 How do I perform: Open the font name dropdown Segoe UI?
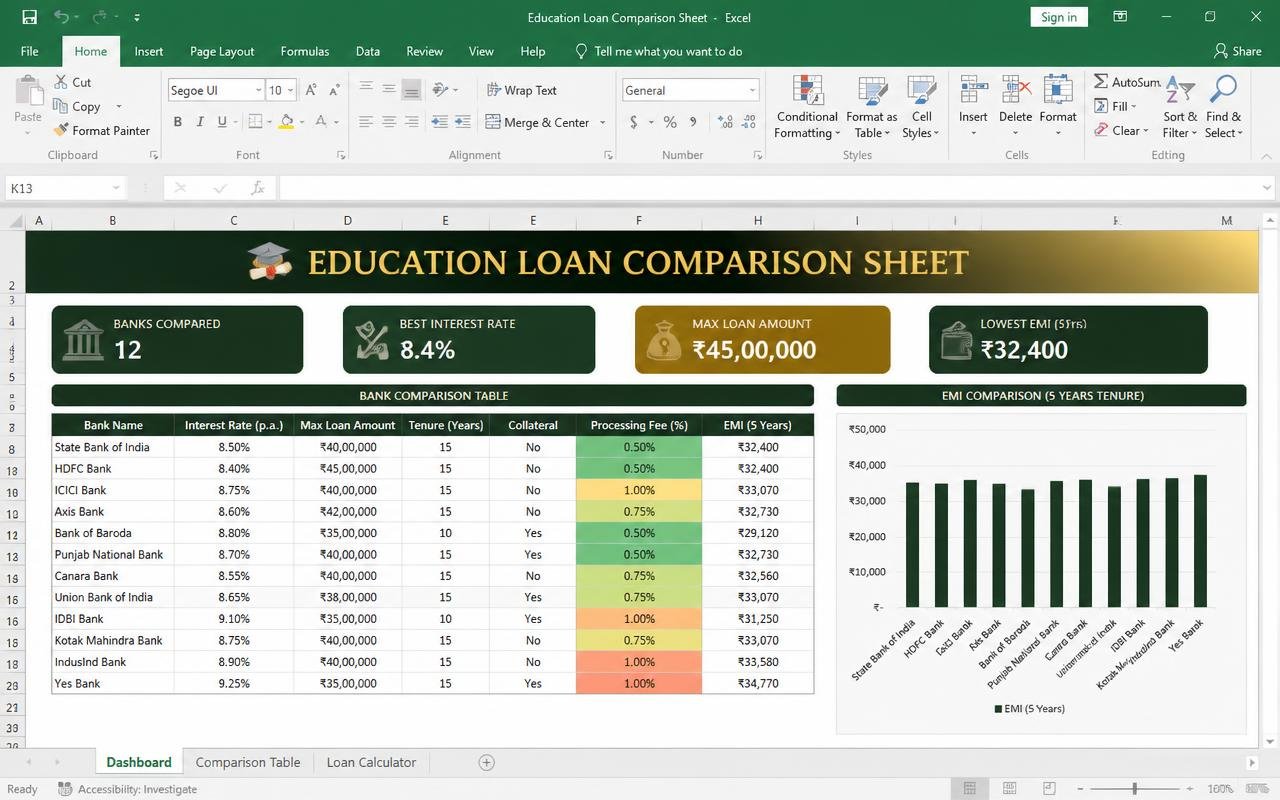click(258, 90)
